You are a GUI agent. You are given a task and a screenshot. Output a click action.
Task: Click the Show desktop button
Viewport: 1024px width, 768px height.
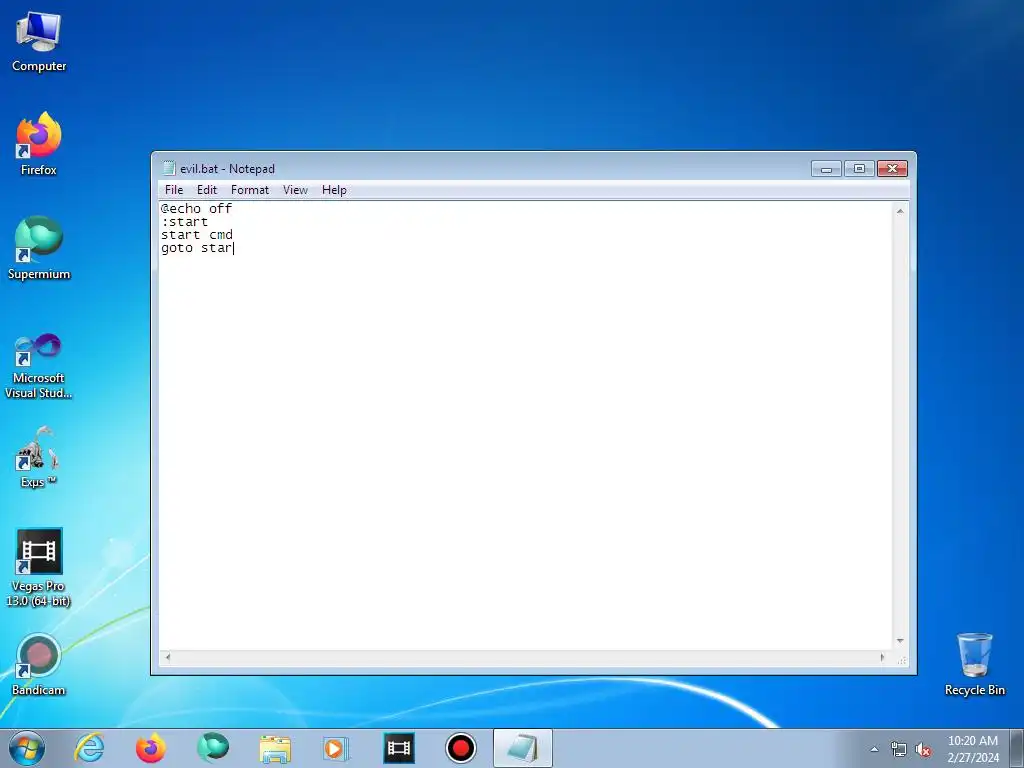(1017, 748)
